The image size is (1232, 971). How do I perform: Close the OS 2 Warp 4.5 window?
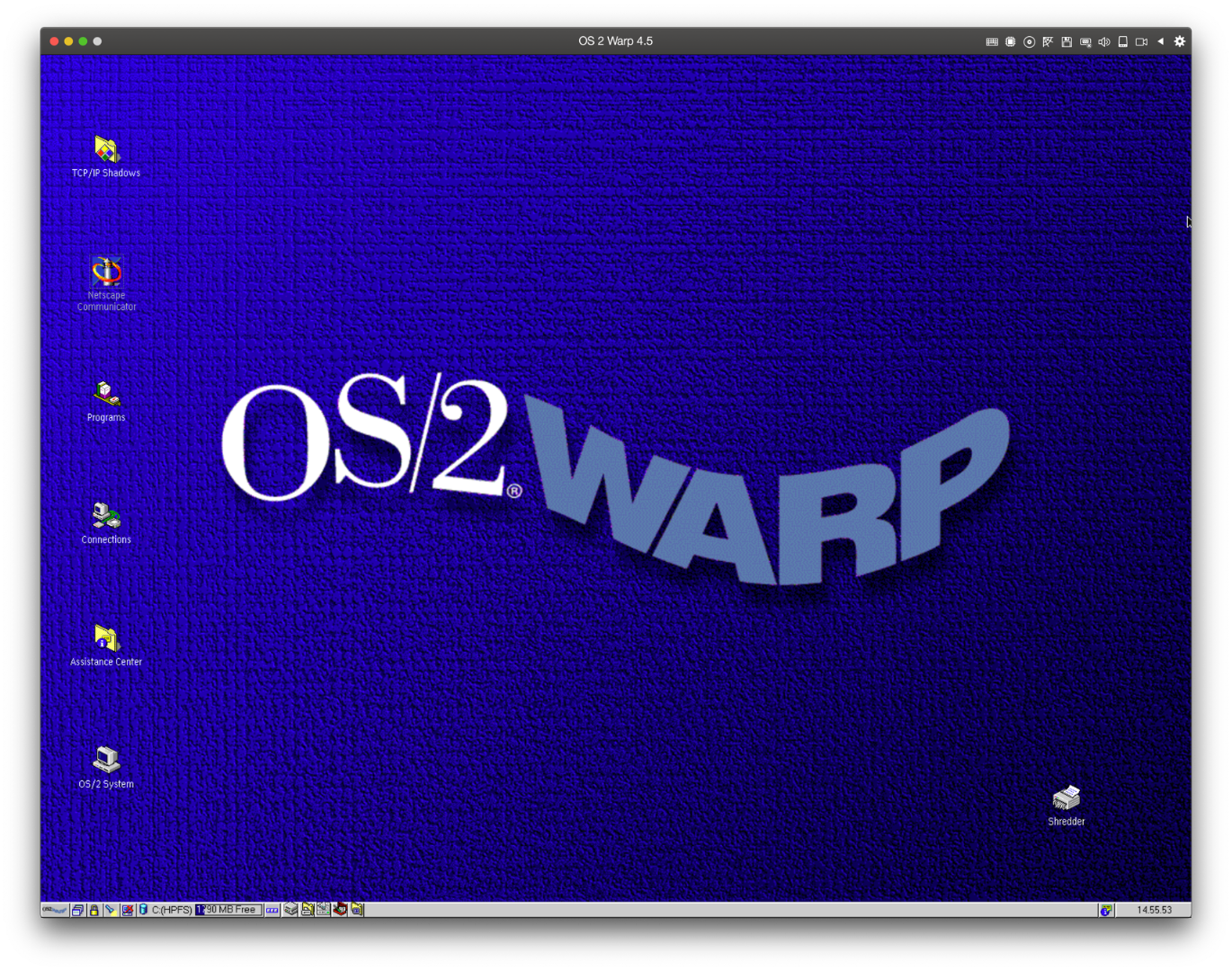pyautogui.click(x=54, y=41)
